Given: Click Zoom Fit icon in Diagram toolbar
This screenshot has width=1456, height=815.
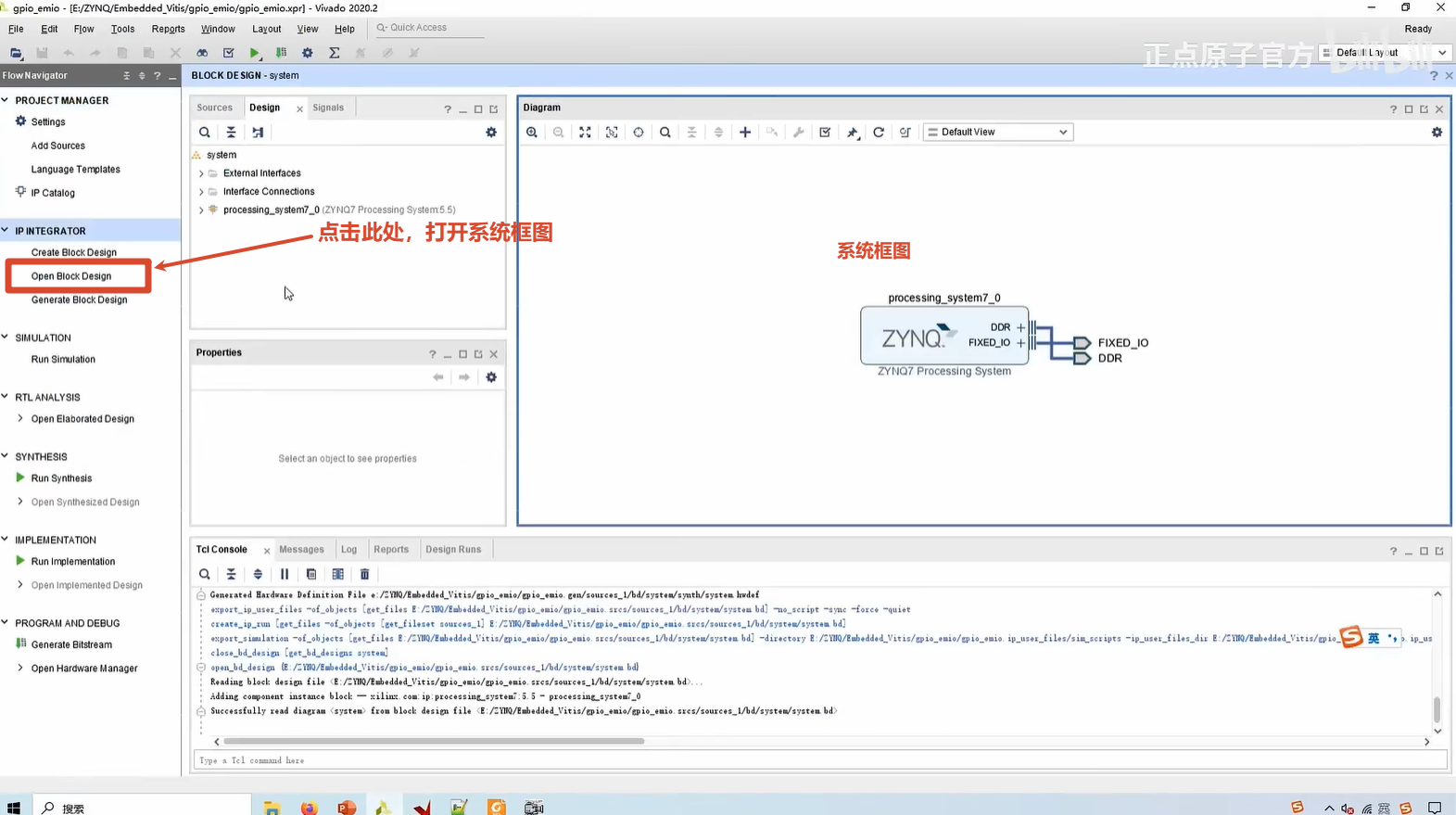Looking at the screenshot, I should (585, 133).
